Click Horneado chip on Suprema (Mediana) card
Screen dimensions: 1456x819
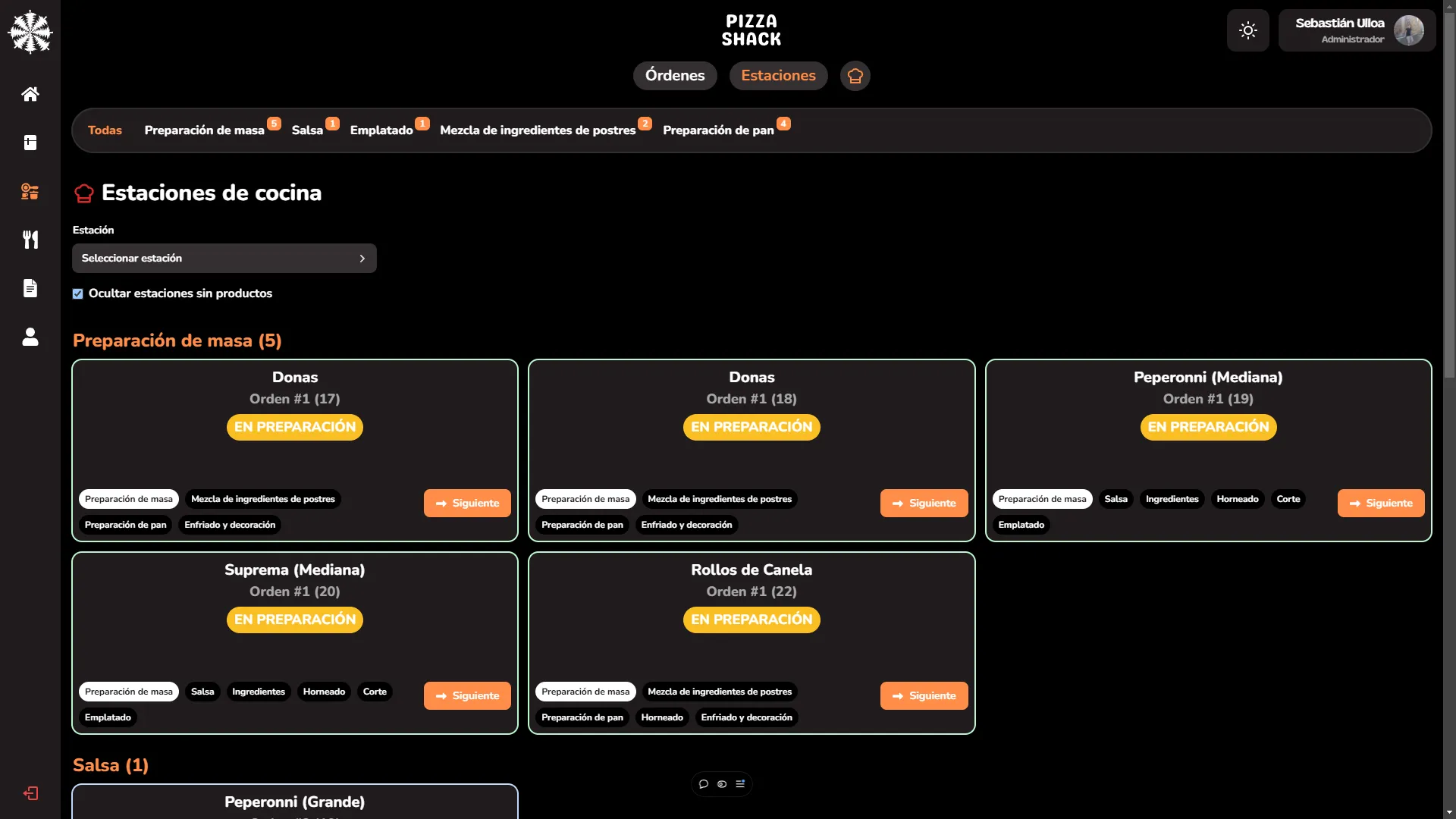tap(324, 692)
